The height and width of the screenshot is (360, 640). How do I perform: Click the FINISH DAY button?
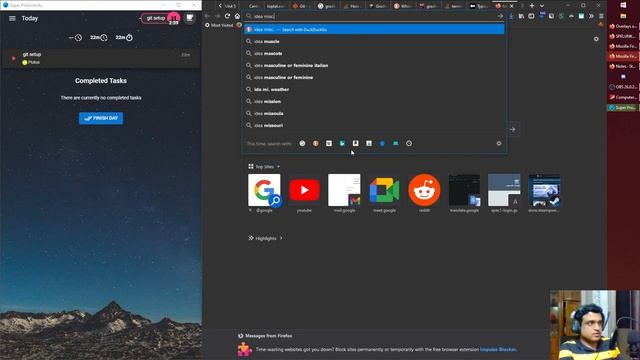coord(101,118)
